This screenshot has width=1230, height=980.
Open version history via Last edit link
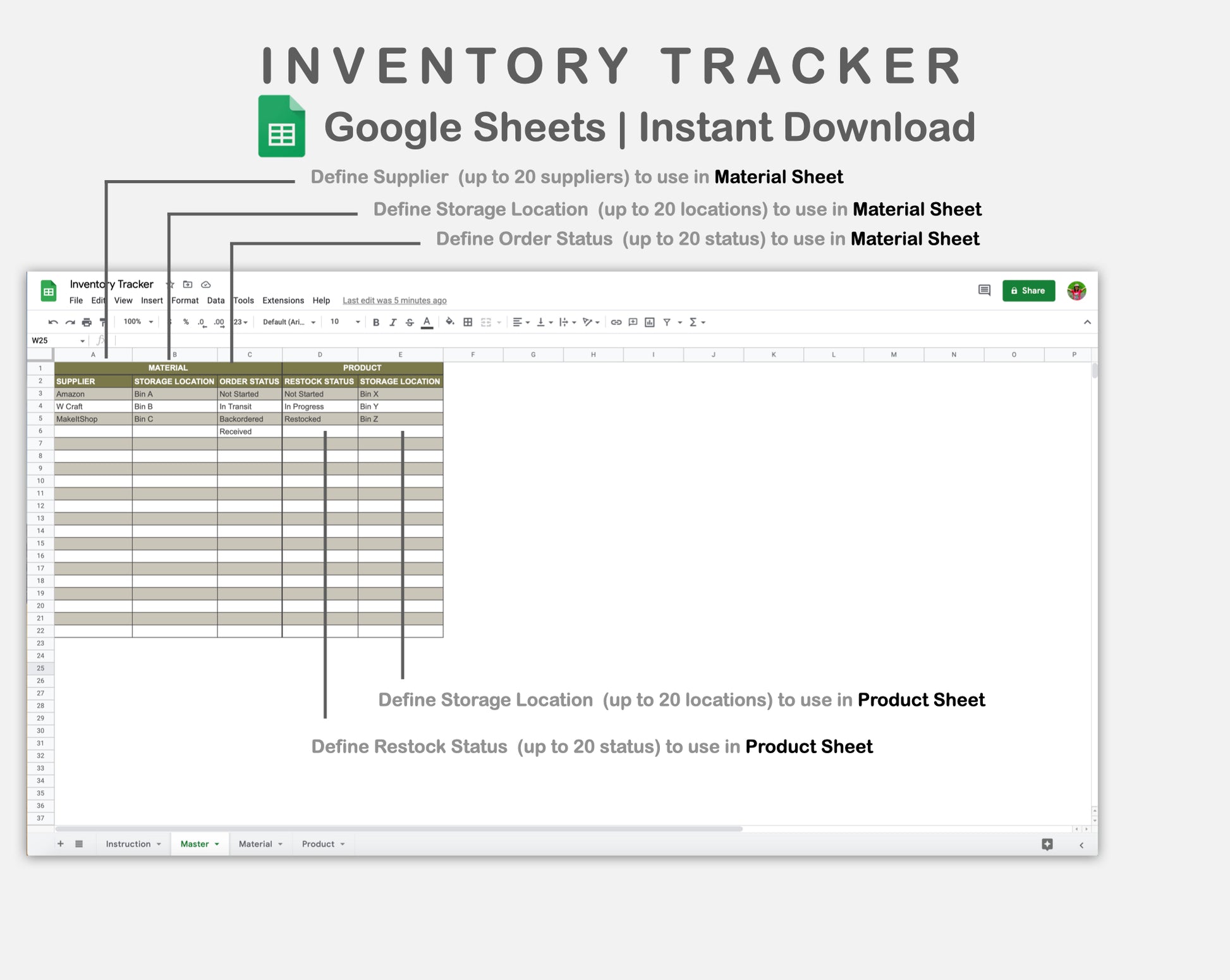click(394, 301)
